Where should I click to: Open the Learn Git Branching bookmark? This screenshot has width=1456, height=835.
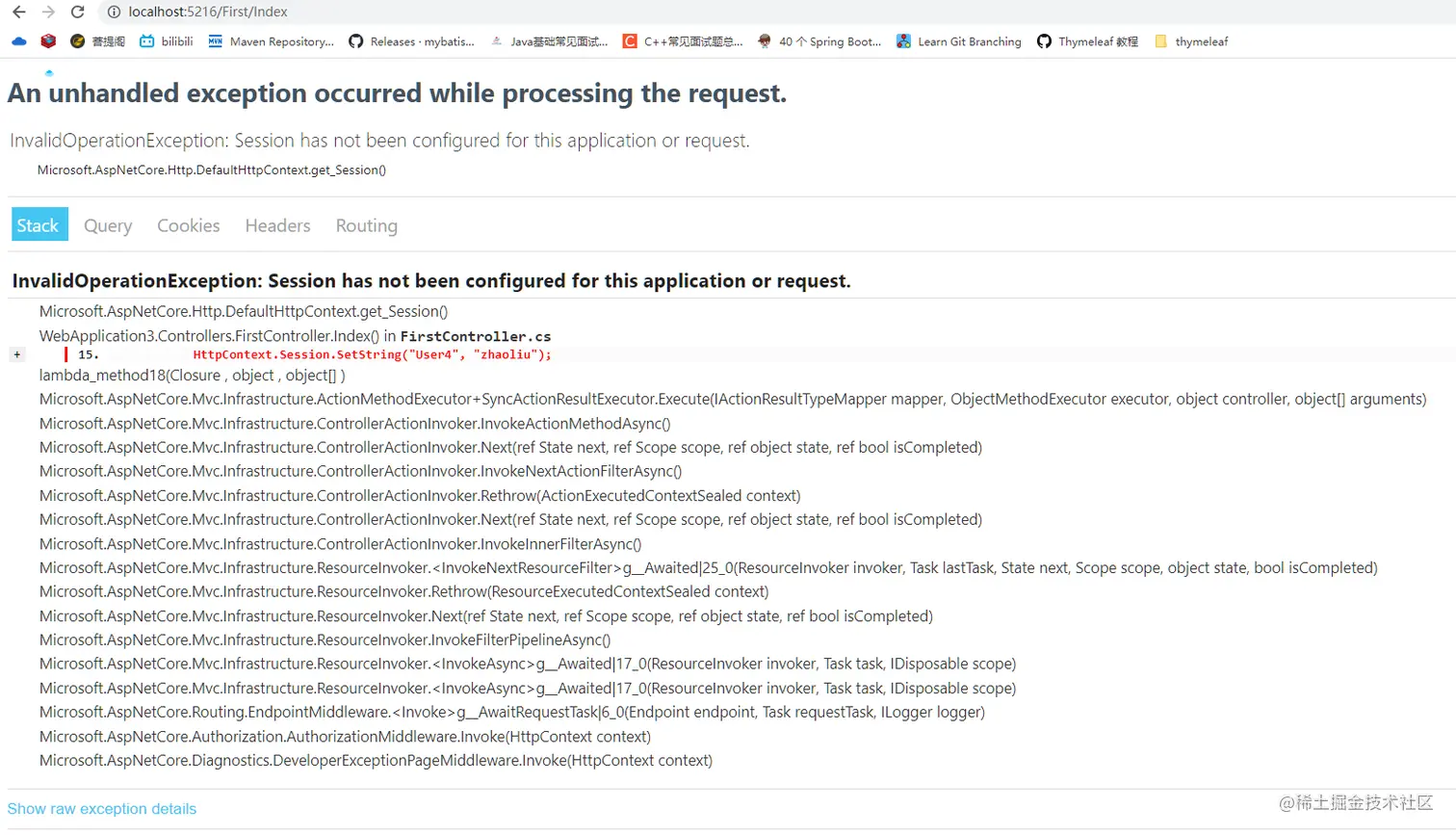(959, 41)
